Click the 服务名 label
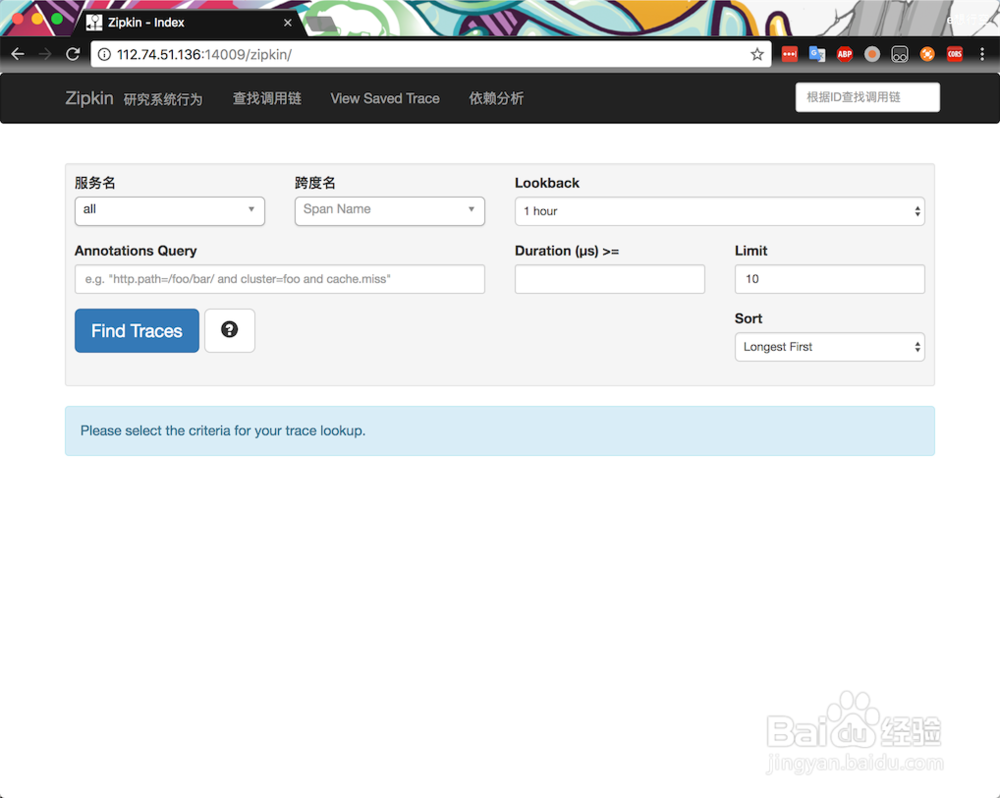Image resolution: width=1000 pixels, height=798 pixels. tap(95, 183)
